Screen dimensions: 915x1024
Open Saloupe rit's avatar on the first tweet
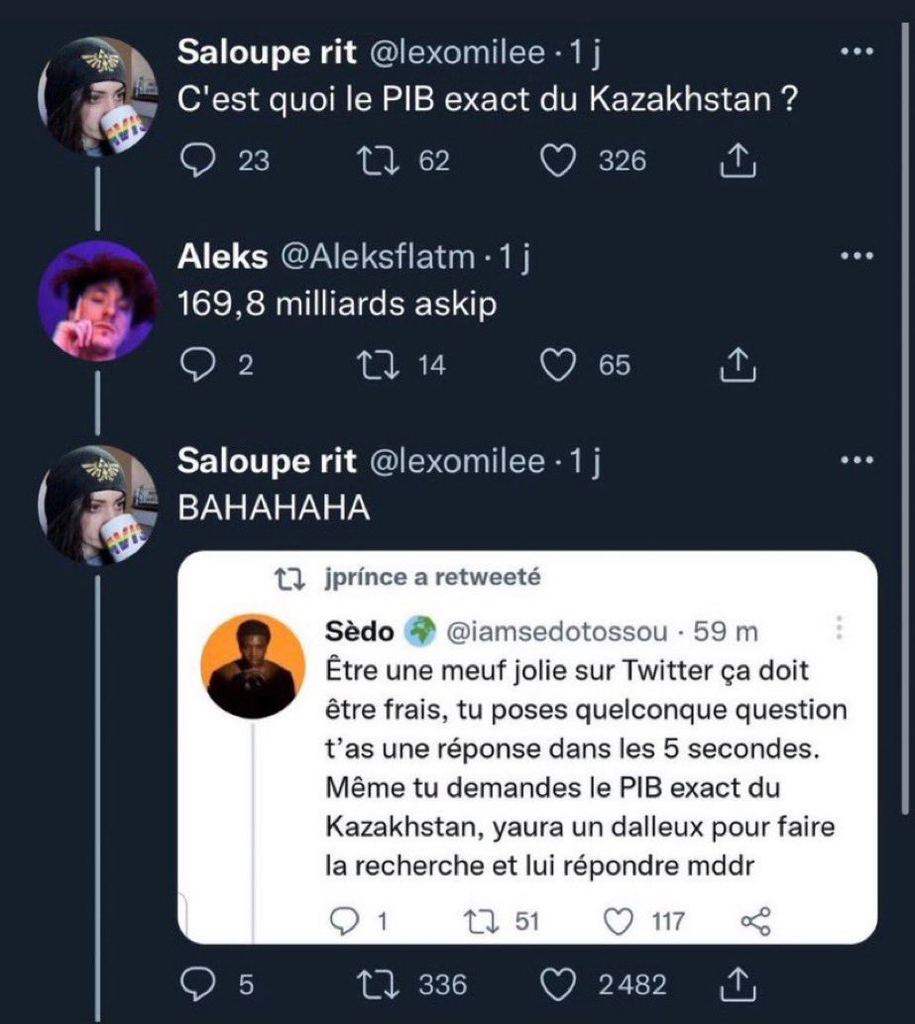tap(97, 96)
